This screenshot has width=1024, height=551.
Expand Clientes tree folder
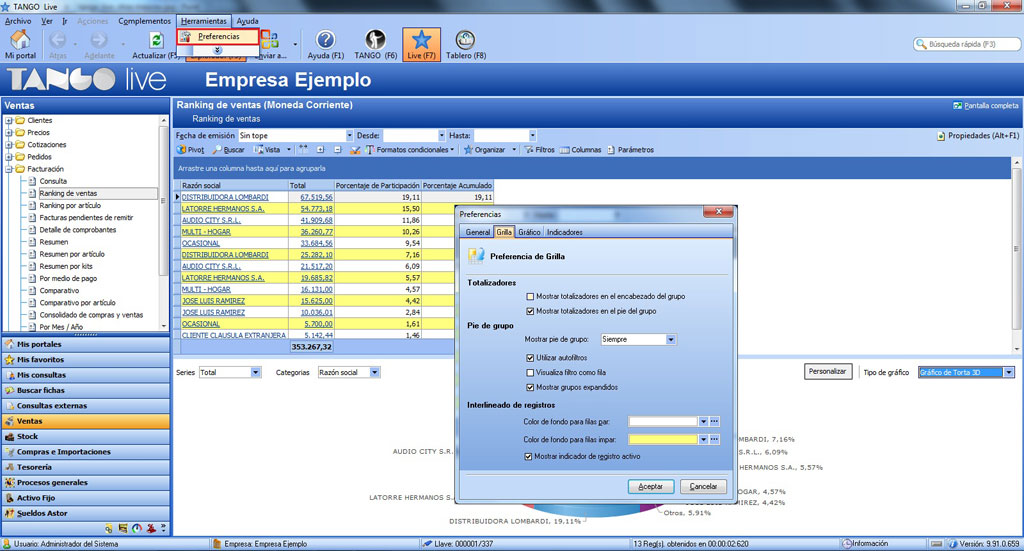(x=8, y=120)
